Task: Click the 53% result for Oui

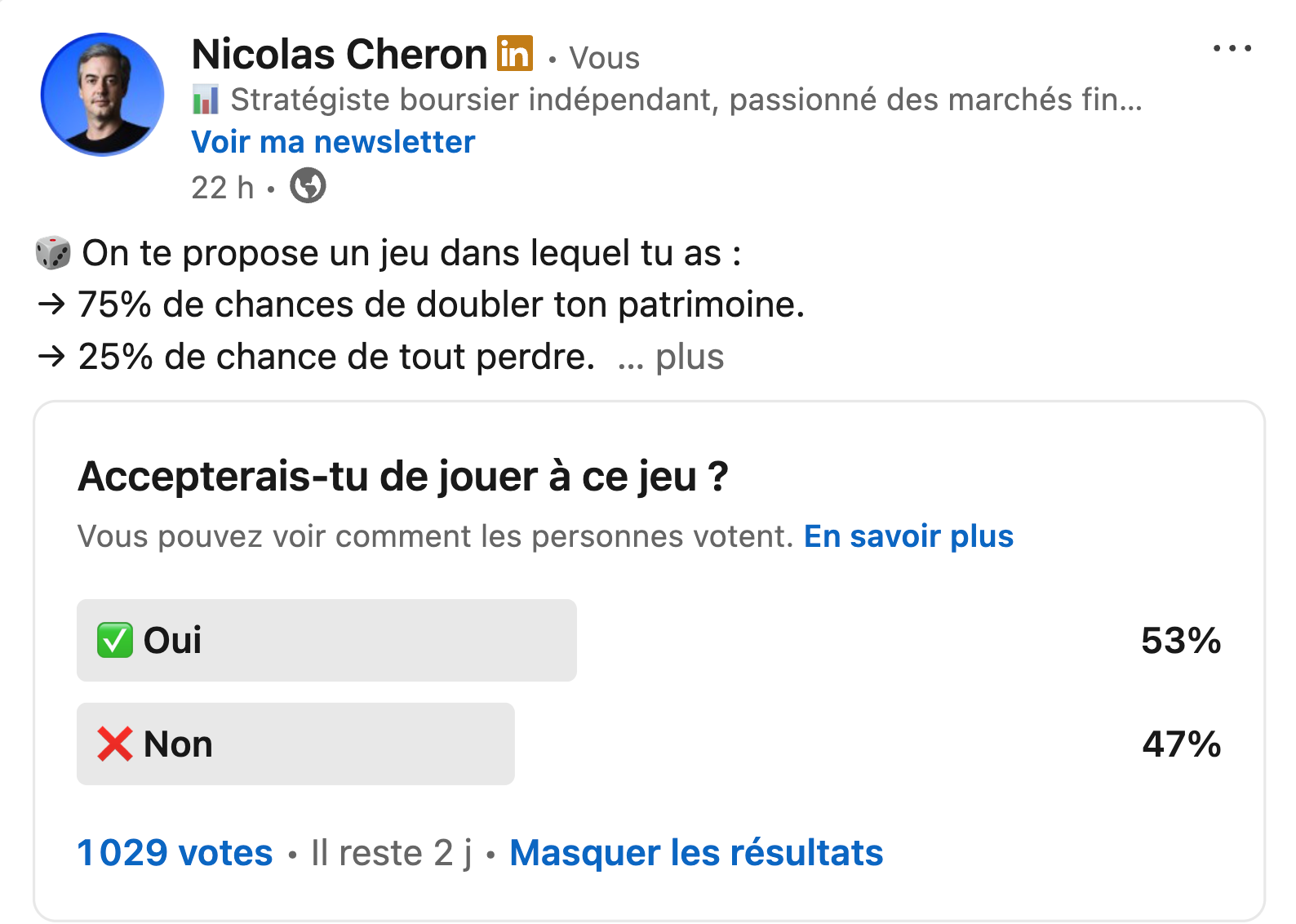Action: (x=1181, y=641)
